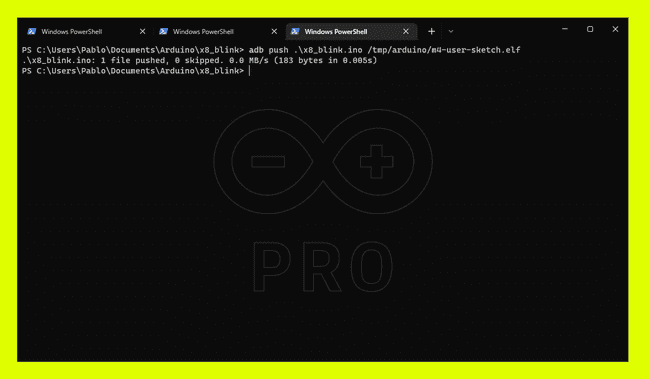Click the '1 file pushed' output line
650x379 pixels.
pyautogui.click(x=199, y=61)
